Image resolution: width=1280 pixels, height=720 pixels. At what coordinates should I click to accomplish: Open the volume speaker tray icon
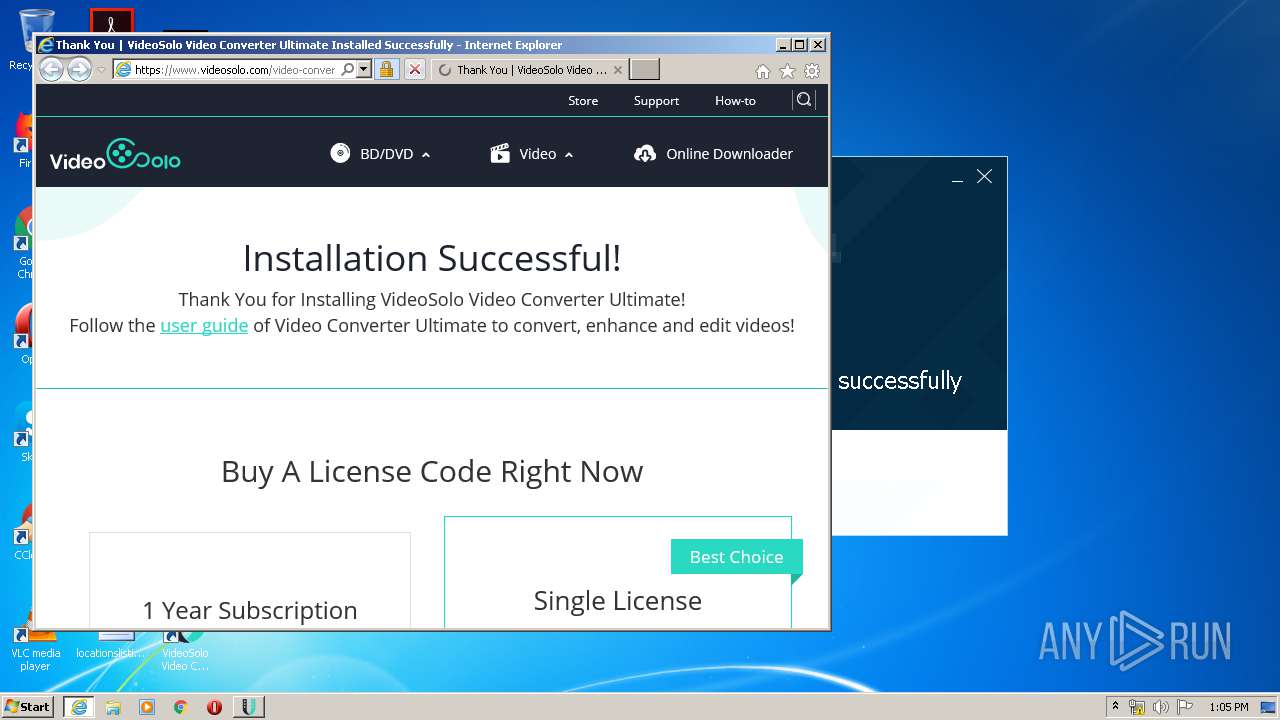coord(1161,707)
